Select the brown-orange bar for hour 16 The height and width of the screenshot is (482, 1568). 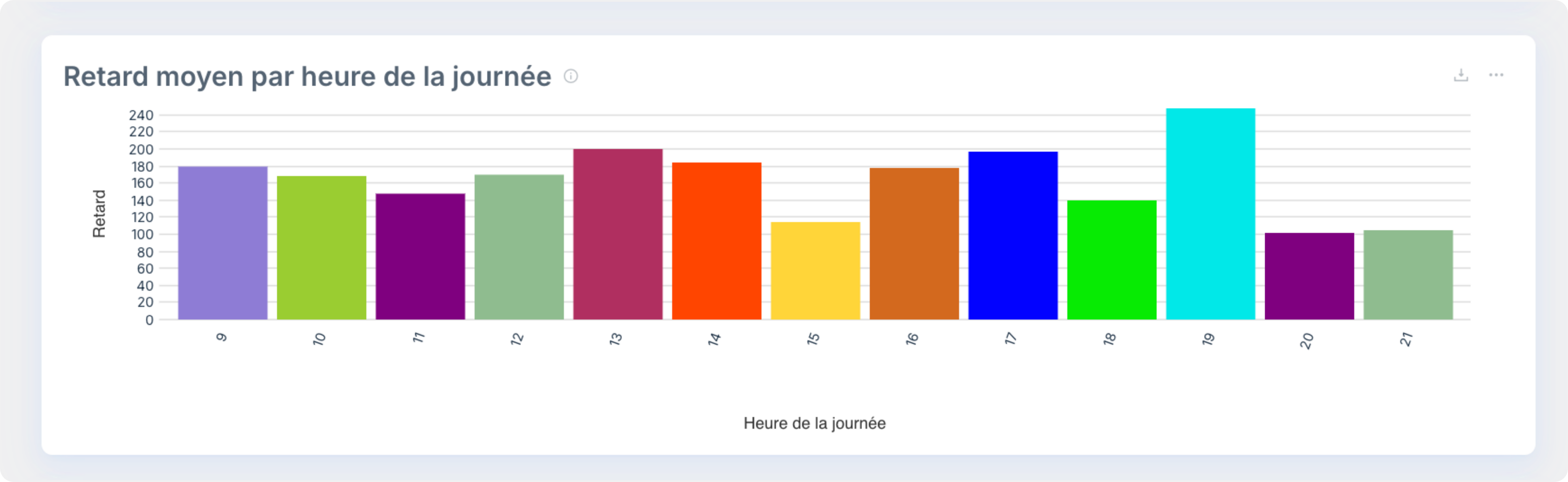[x=914, y=243]
